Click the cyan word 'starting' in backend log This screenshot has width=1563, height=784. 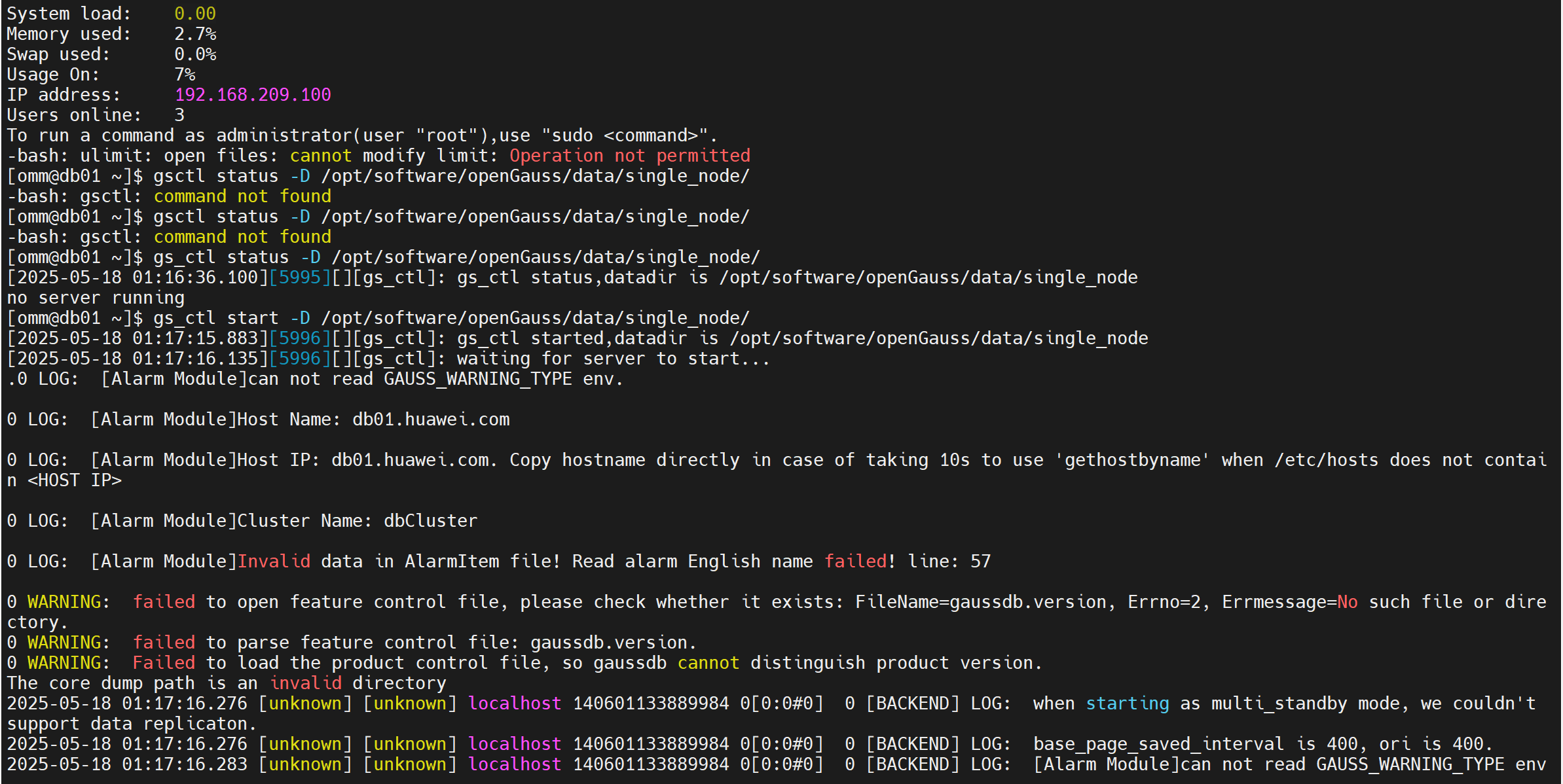click(1127, 704)
